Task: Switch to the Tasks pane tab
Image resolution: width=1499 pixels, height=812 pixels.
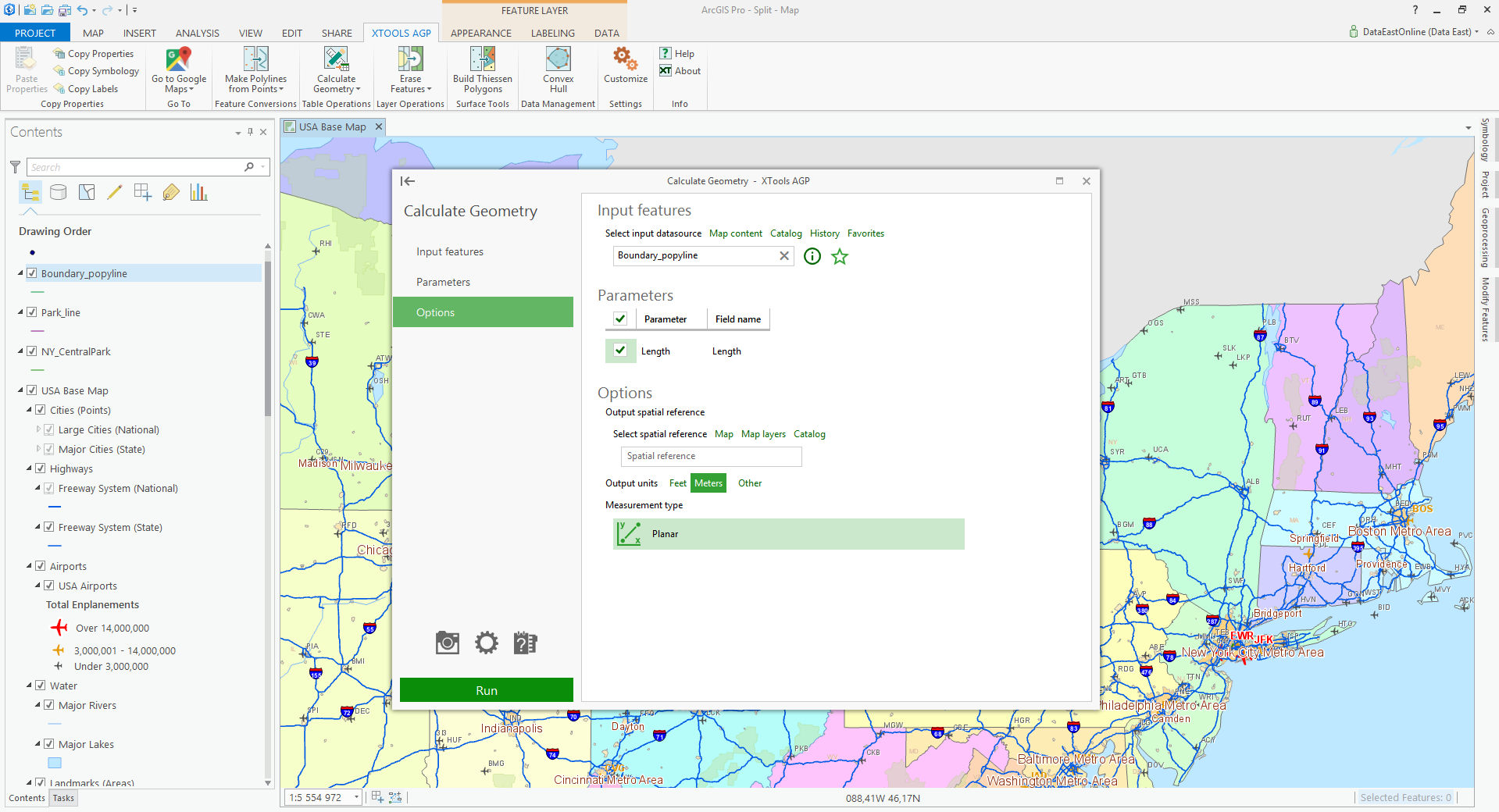Action: tap(63, 798)
